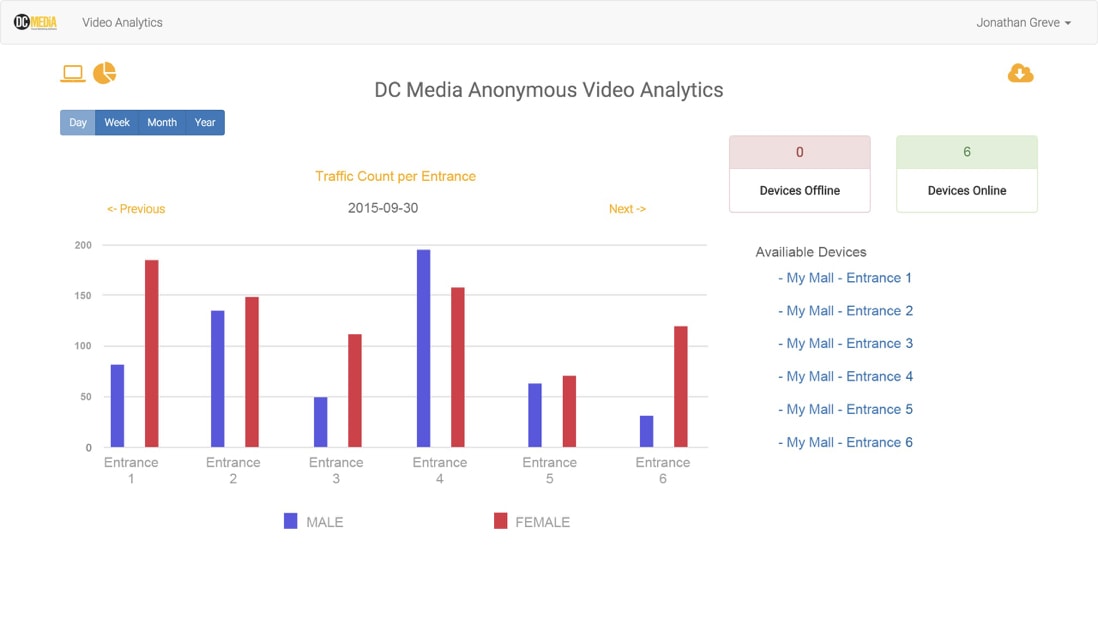Click the Entrance 4 axis label
The image size is (1098, 624).
[440, 471]
